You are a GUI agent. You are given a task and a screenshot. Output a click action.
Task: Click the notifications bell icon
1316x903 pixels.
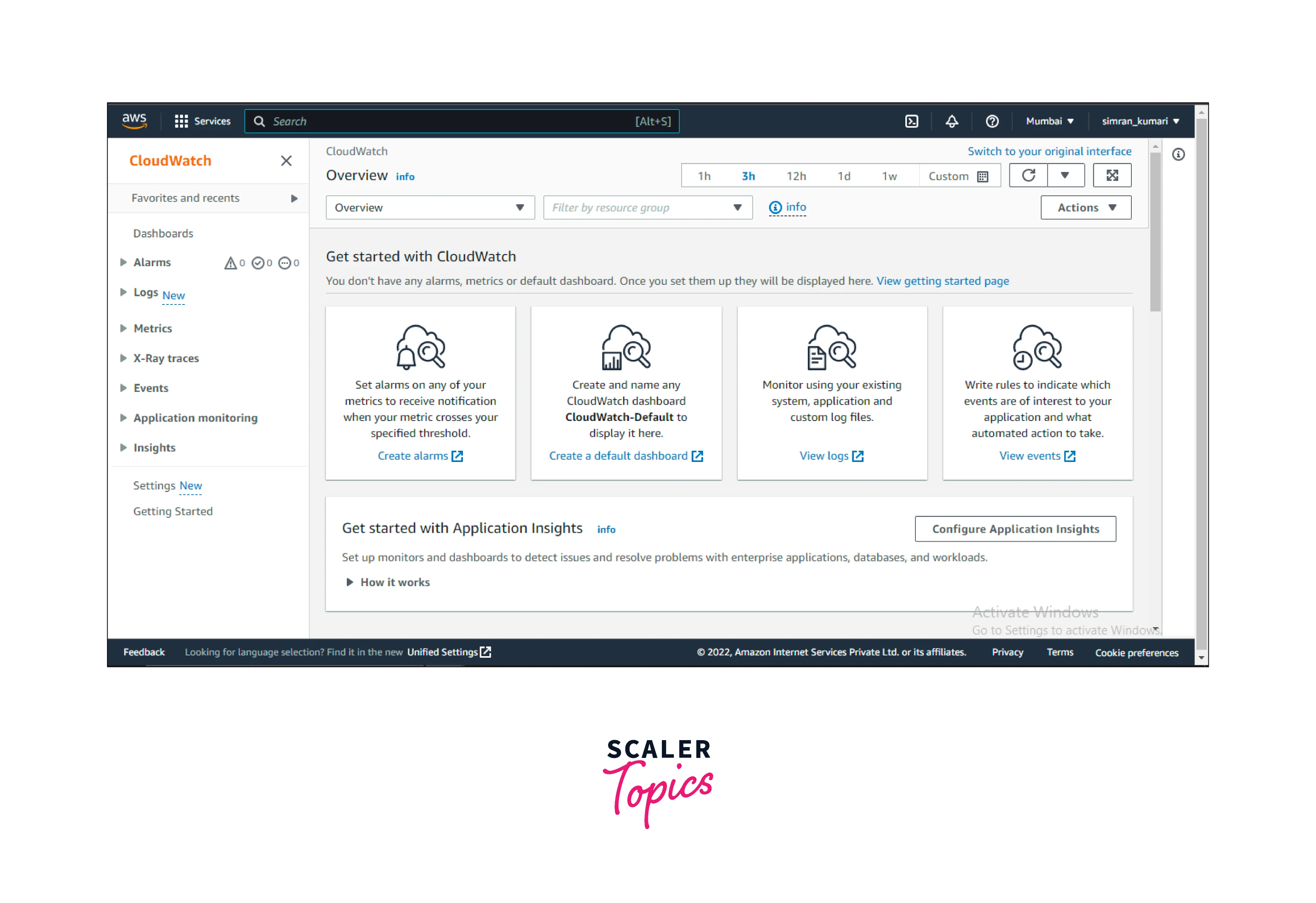click(951, 121)
